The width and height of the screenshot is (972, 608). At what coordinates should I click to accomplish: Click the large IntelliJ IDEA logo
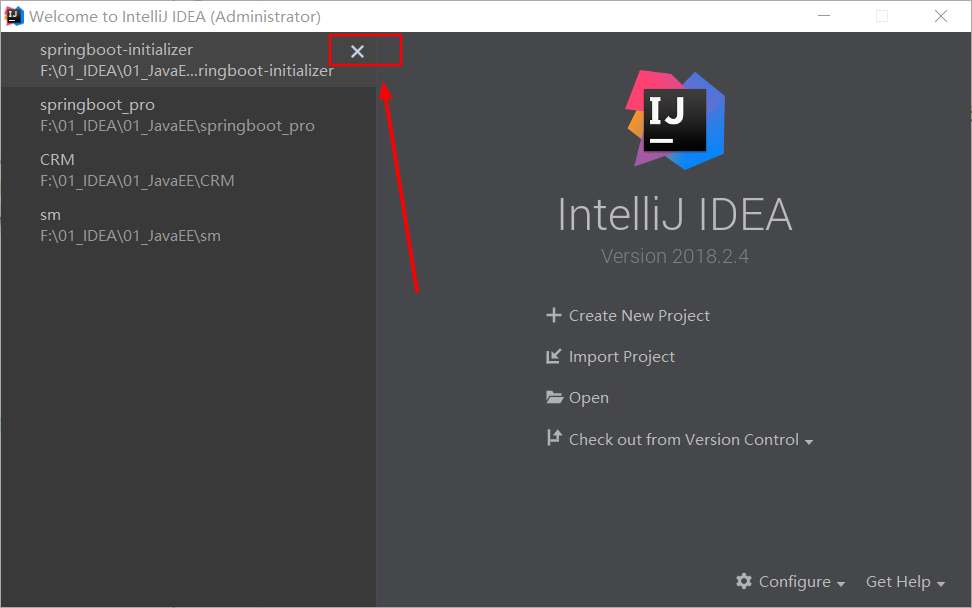point(675,118)
